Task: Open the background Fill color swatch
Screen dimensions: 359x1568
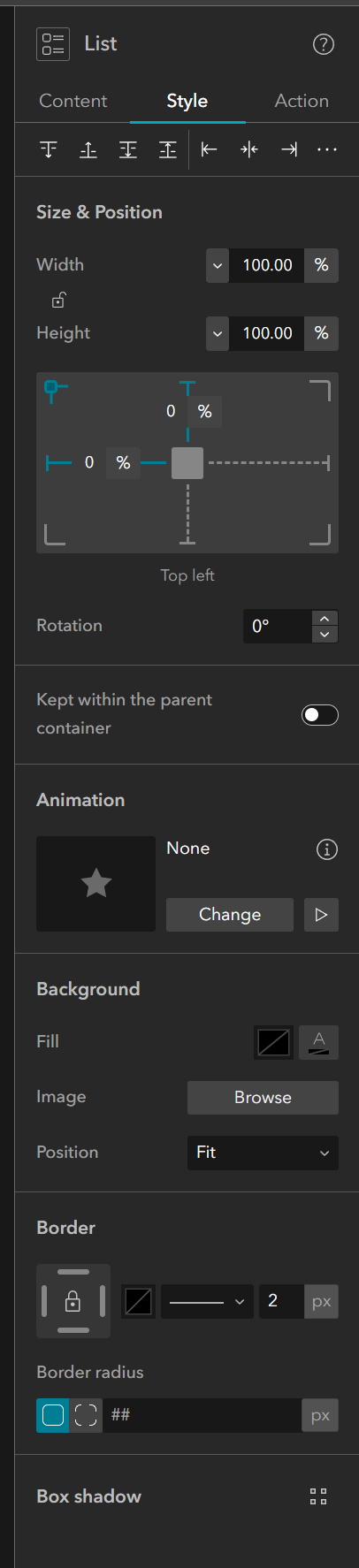Action: pyautogui.click(x=274, y=1042)
